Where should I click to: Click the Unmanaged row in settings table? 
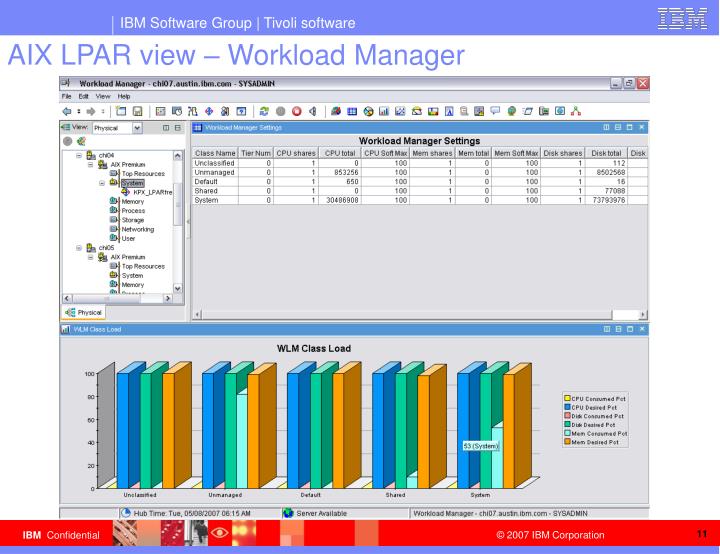click(420, 172)
